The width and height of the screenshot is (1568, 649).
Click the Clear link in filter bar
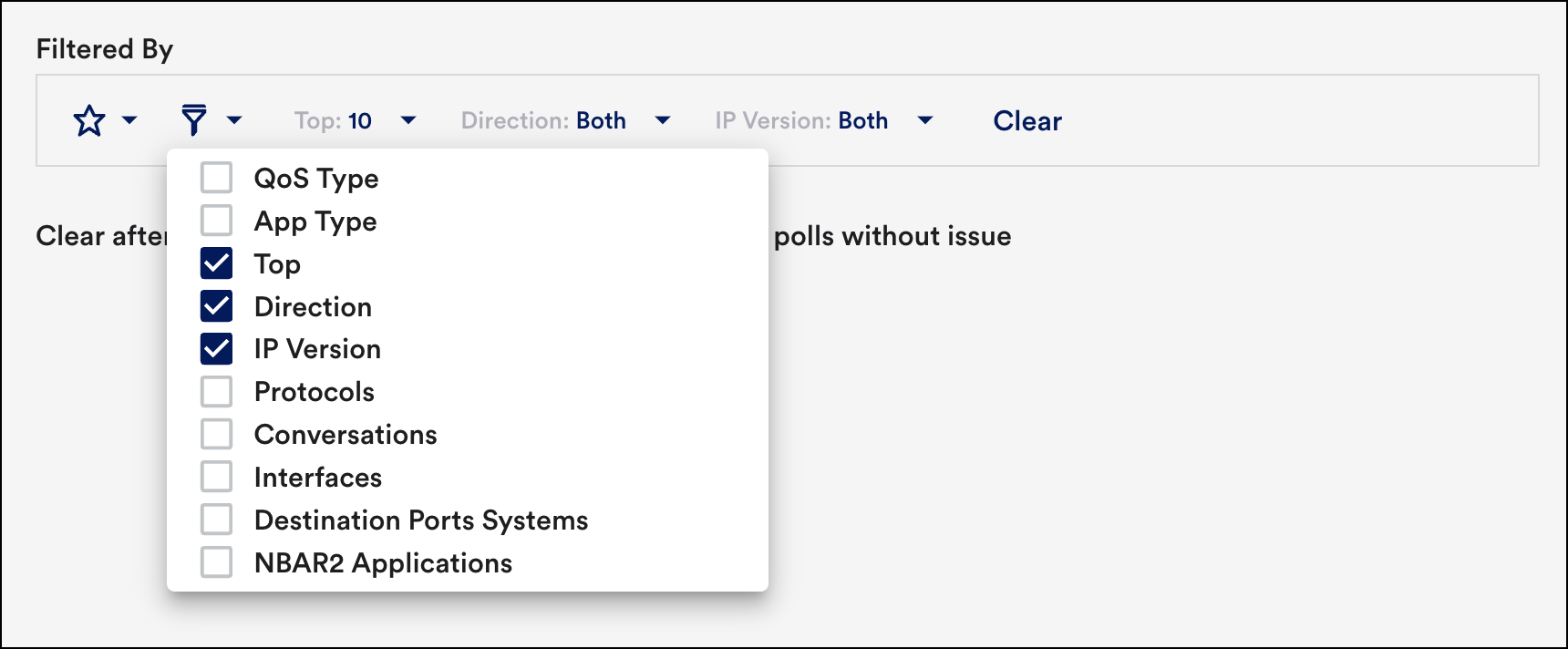point(1027,120)
